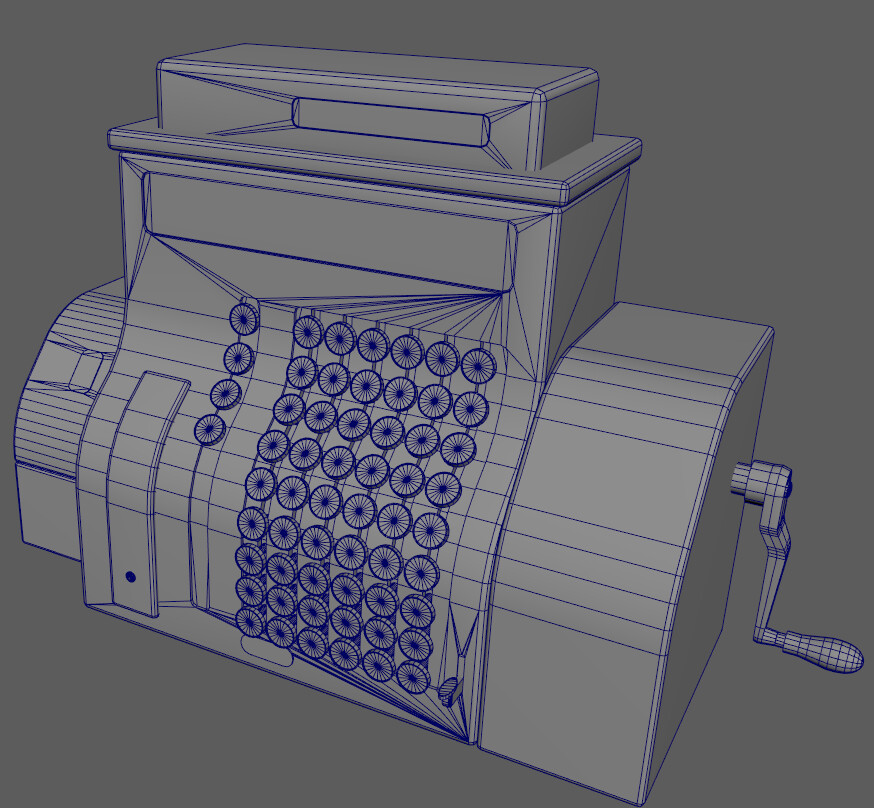Click the crank arm connecting to the body
The image size is (874, 808).
pyautogui.click(x=775, y=560)
